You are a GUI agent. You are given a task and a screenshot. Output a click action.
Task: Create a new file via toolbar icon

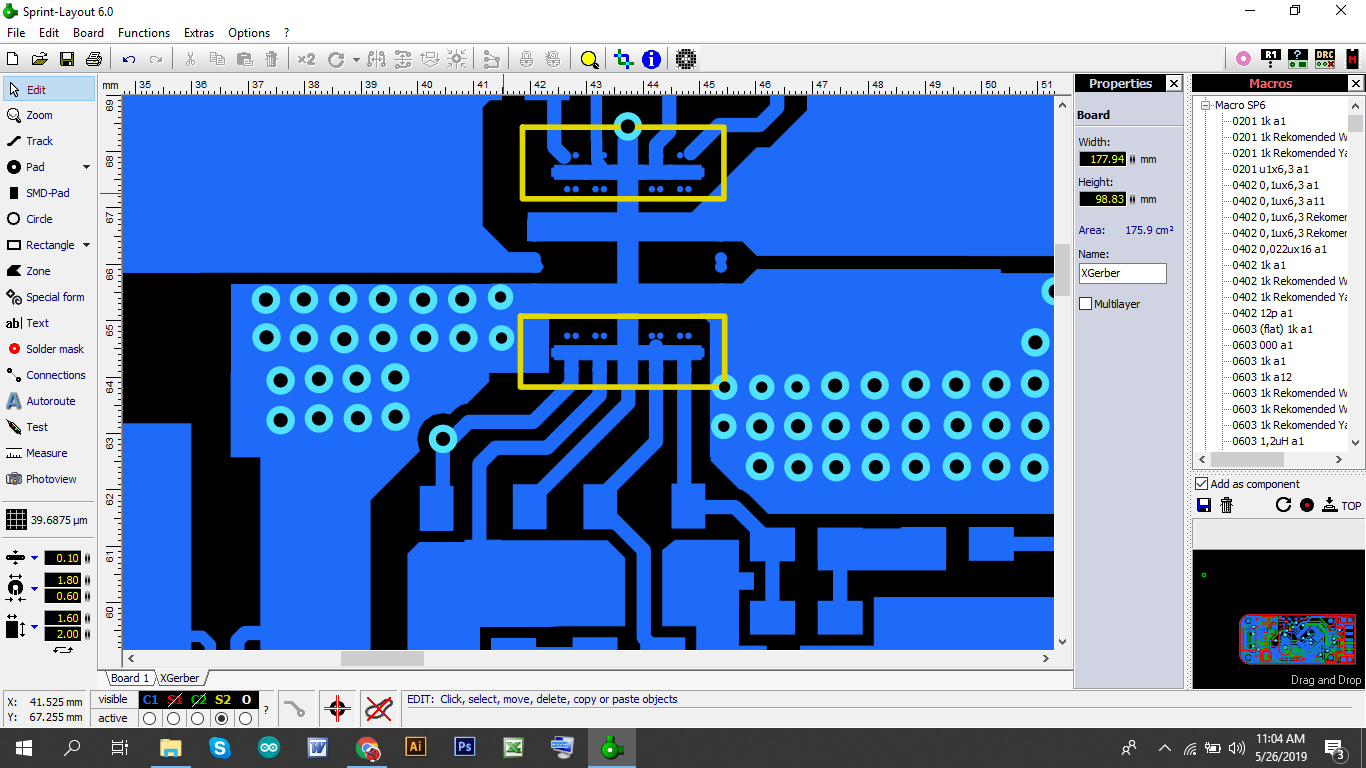(x=13, y=59)
